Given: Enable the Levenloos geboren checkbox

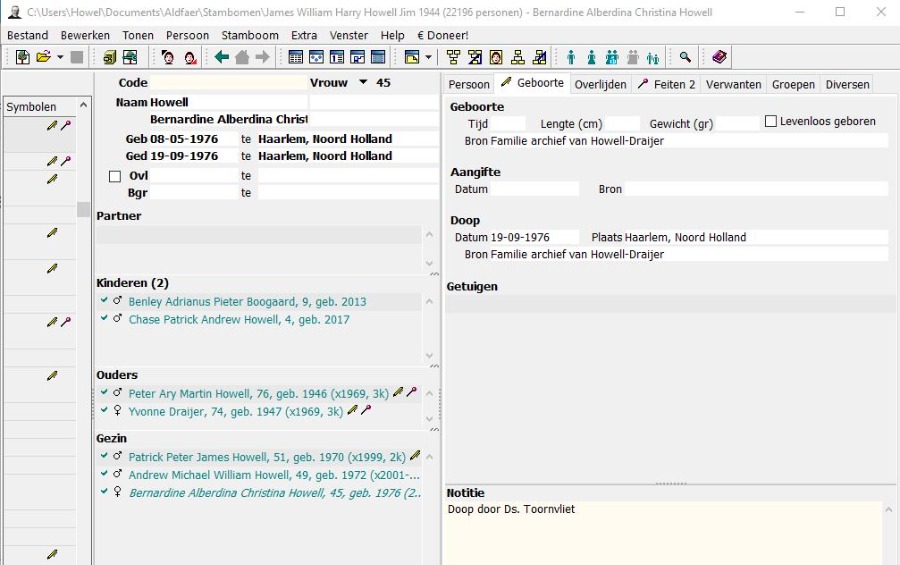Looking at the screenshot, I should click(771, 122).
